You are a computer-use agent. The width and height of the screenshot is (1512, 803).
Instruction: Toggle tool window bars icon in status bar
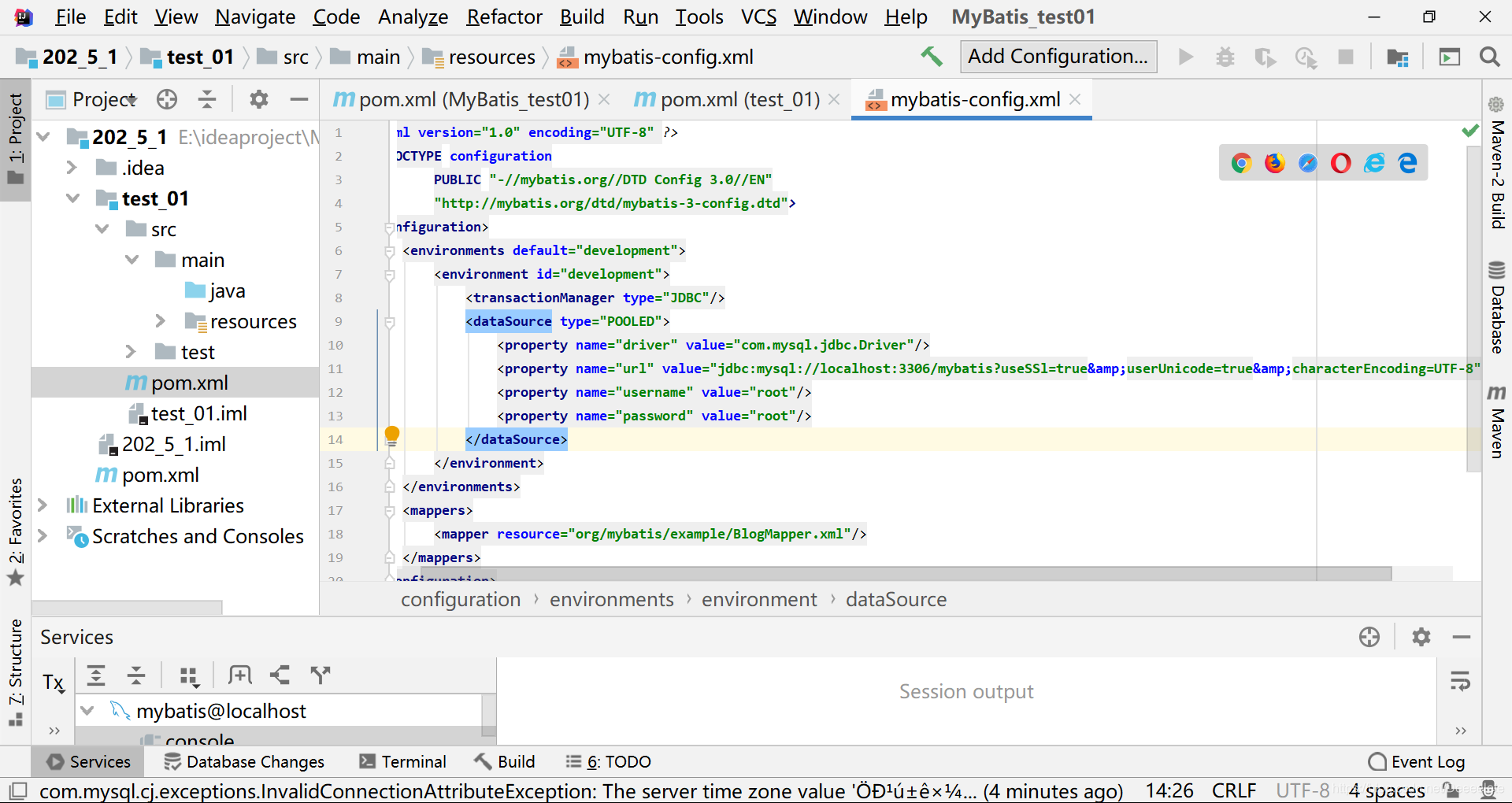(17, 790)
